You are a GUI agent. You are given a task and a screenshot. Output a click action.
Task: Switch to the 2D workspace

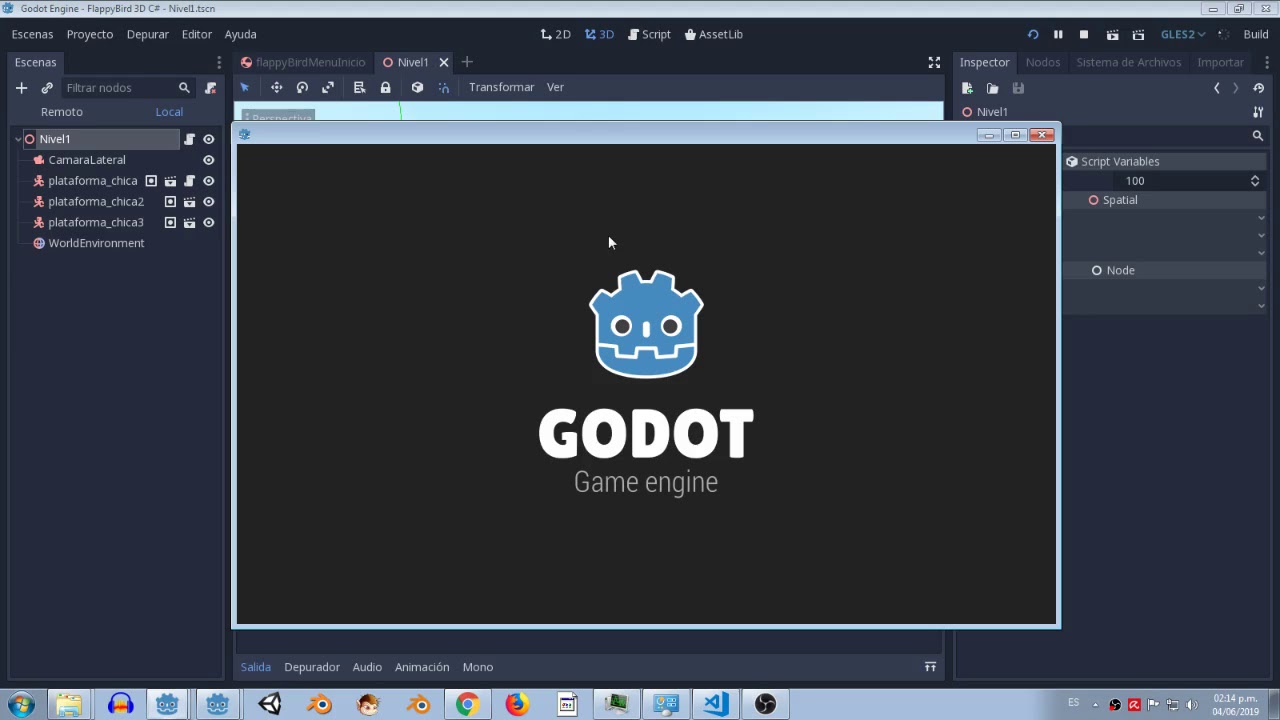click(556, 34)
